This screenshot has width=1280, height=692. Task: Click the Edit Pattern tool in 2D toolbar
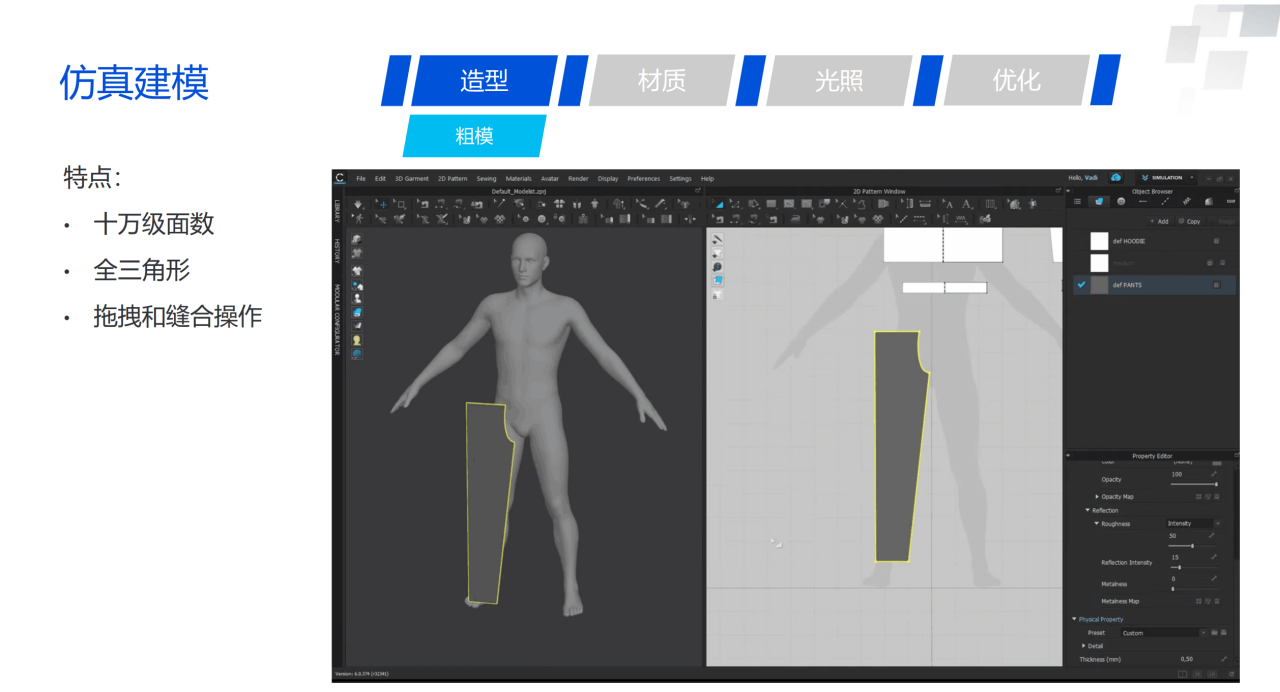(718, 204)
